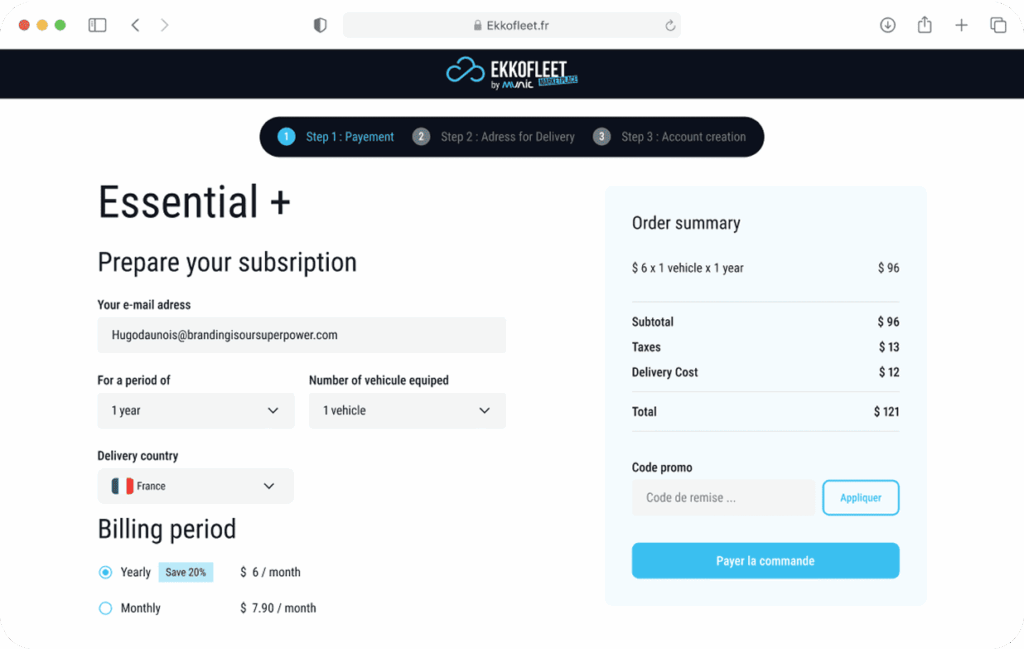Click the '$ 6 / month' price
The image size is (1024, 649).
click(270, 572)
